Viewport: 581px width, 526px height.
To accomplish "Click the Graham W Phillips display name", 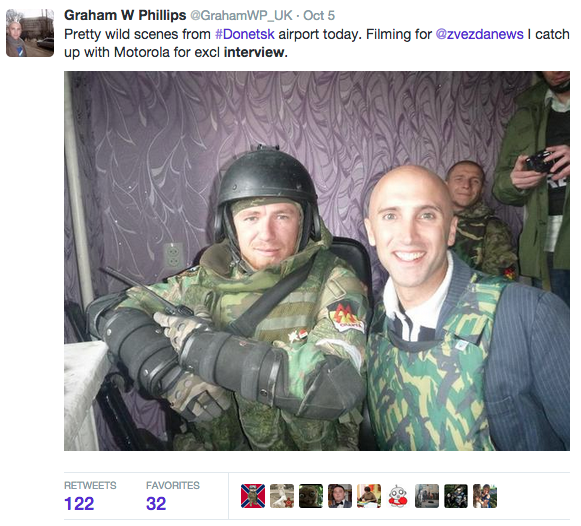I will [125, 15].
